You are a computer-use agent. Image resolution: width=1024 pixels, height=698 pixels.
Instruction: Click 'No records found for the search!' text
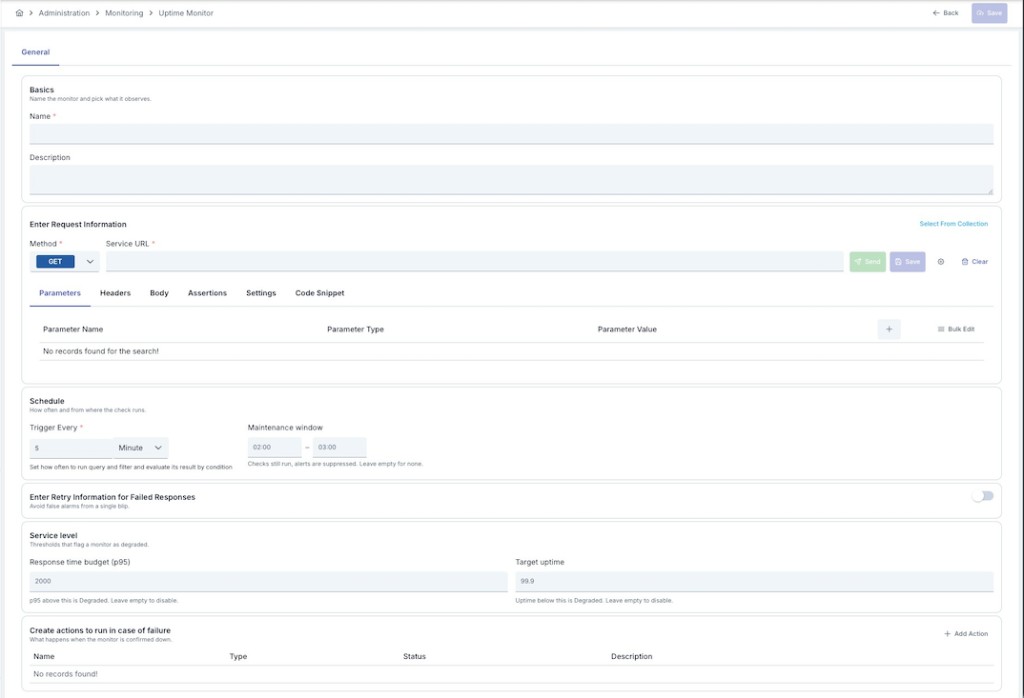click(101, 351)
